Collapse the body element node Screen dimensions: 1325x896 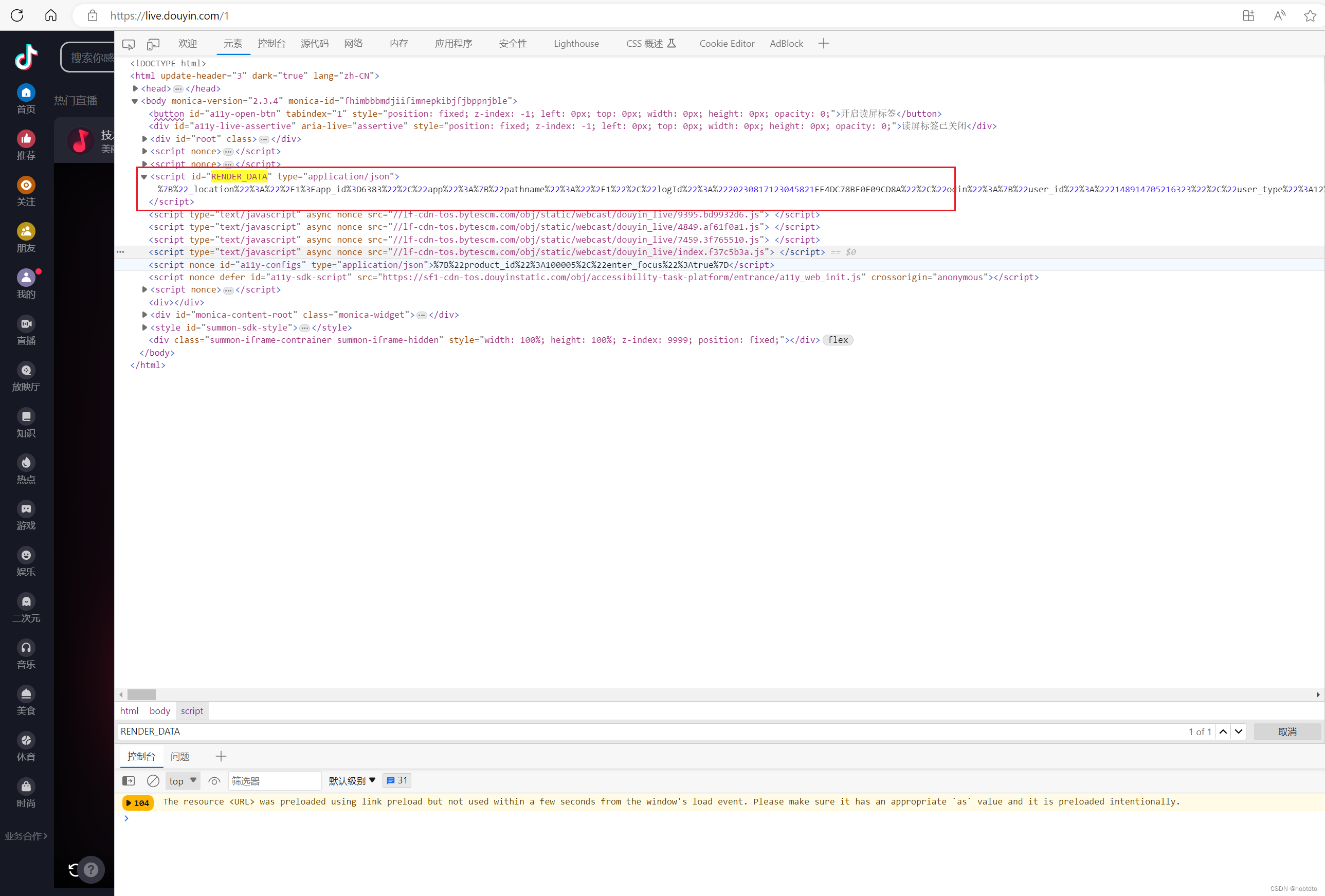tap(135, 101)
